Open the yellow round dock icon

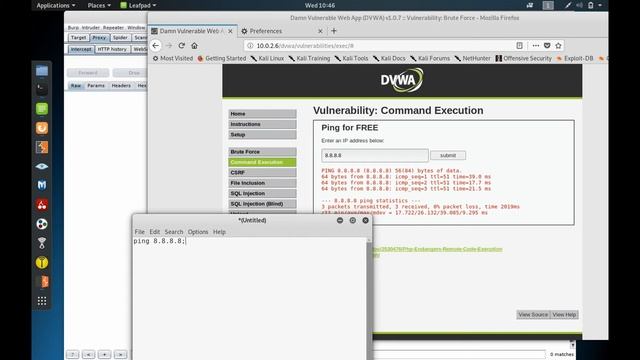[42, 262]
